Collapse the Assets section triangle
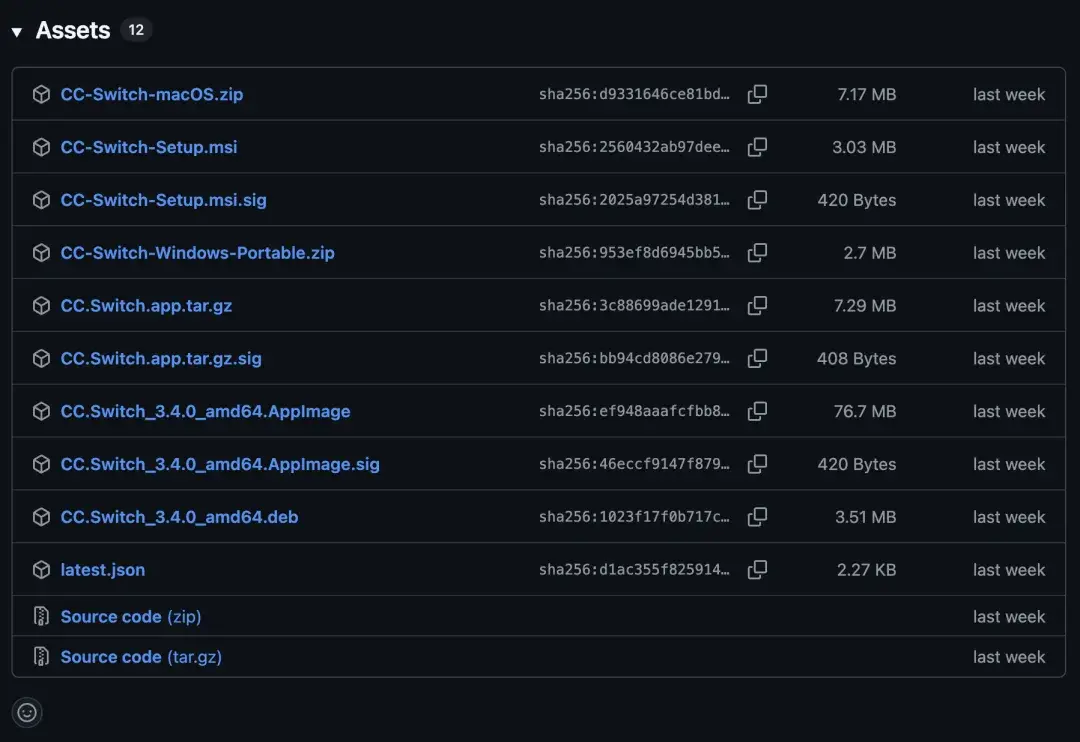 point(17,32)
